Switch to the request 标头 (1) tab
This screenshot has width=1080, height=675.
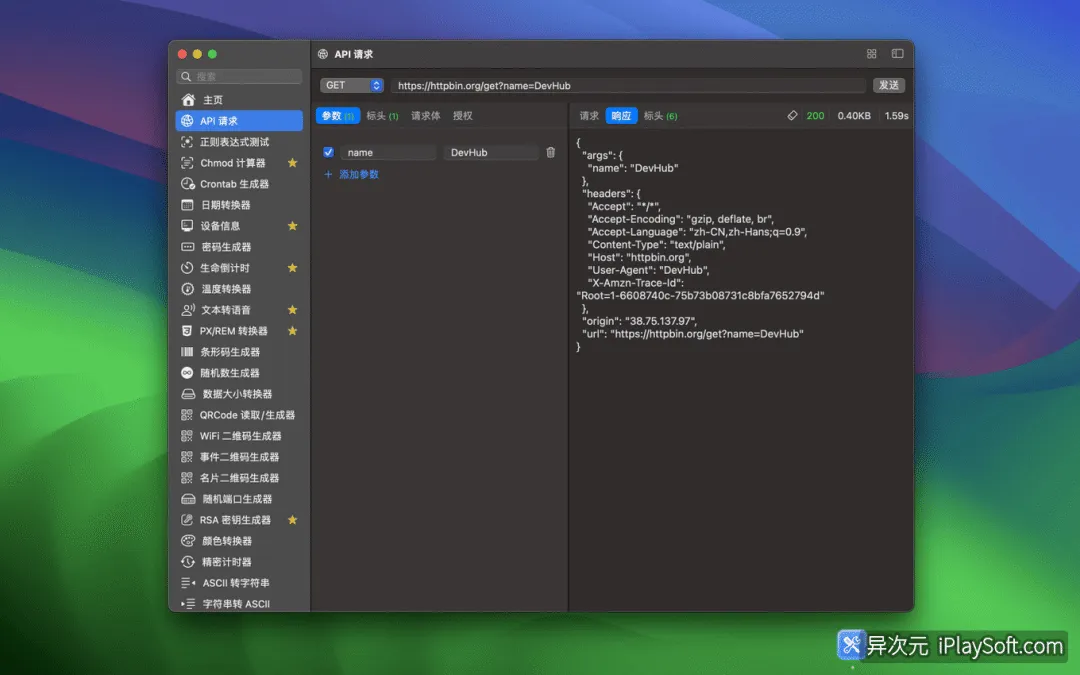click(x=382, y=116)
